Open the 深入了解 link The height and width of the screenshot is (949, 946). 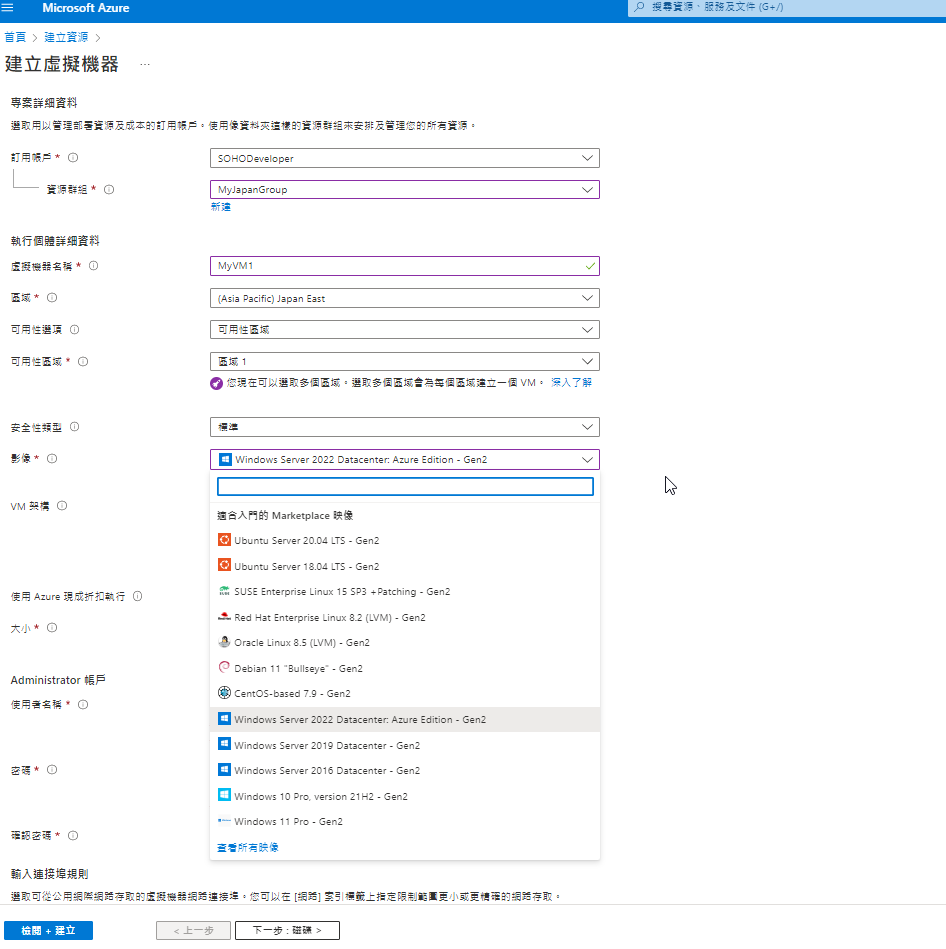[x=571, y=383]
